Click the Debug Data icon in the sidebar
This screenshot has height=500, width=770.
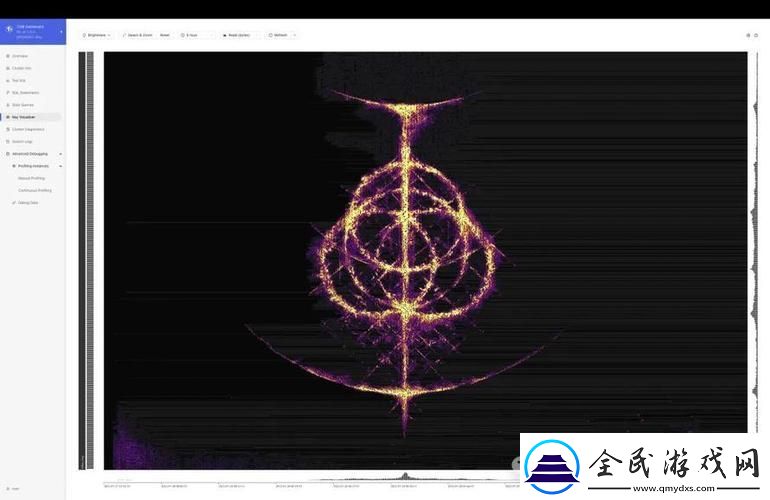point(14,202)
